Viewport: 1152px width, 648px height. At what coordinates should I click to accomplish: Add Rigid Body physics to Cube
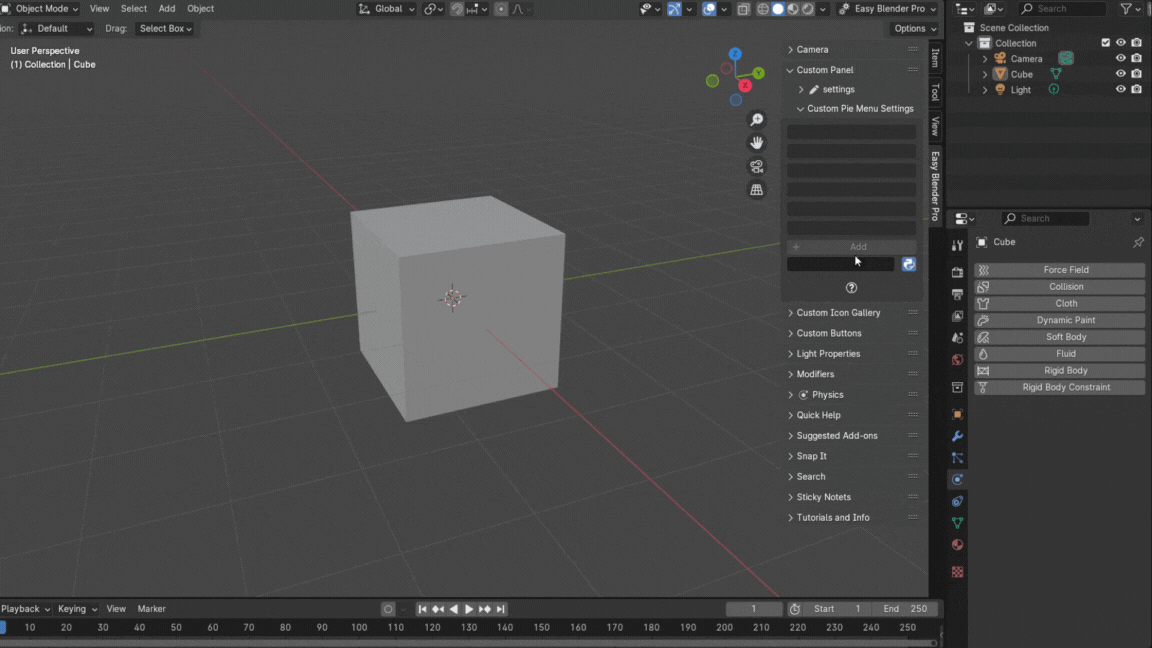click(1066, 370)
